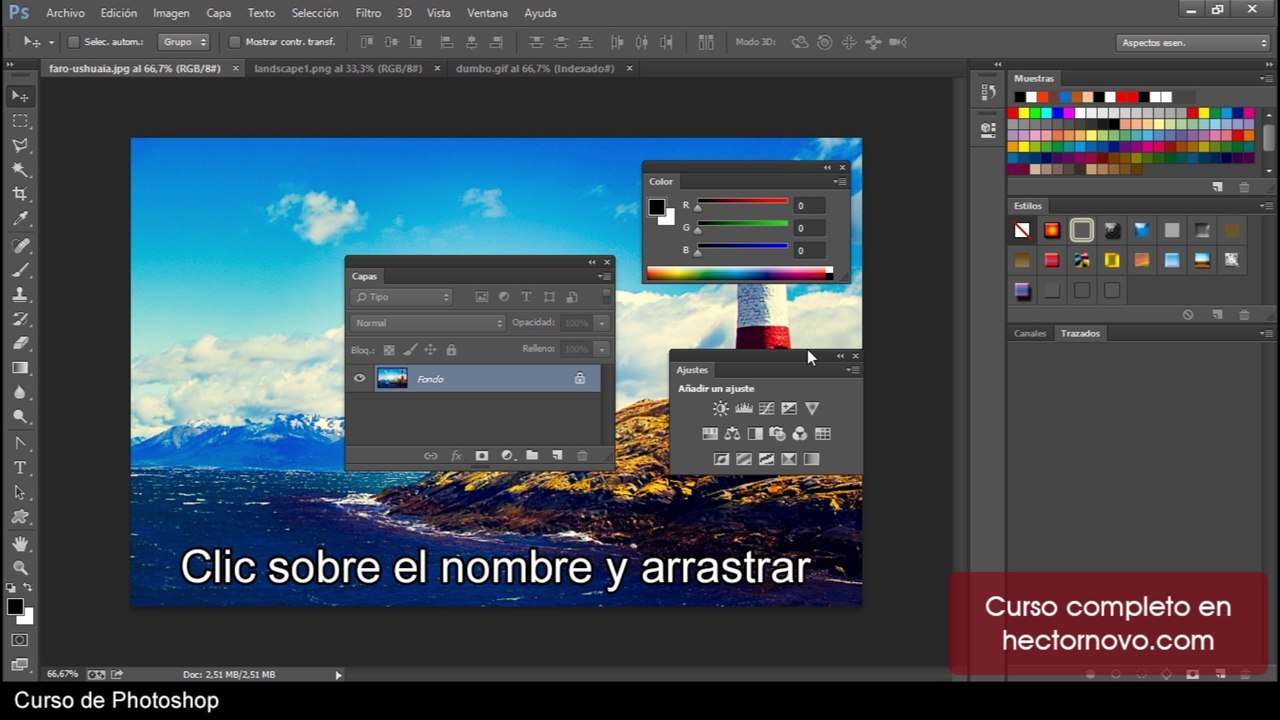This screenshot has width=1280, height=720.
Task: Select the Hand tool
Action: 20,544
